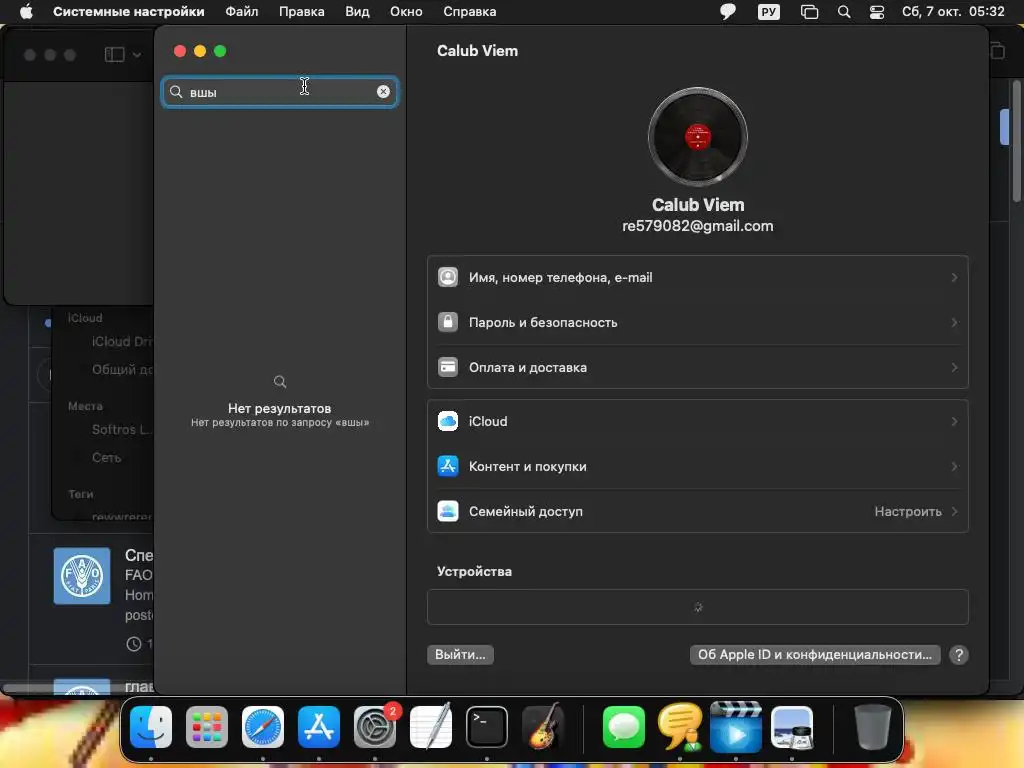
Task: Select Softros in the background Finder sidebar
Action: [121, 430]
